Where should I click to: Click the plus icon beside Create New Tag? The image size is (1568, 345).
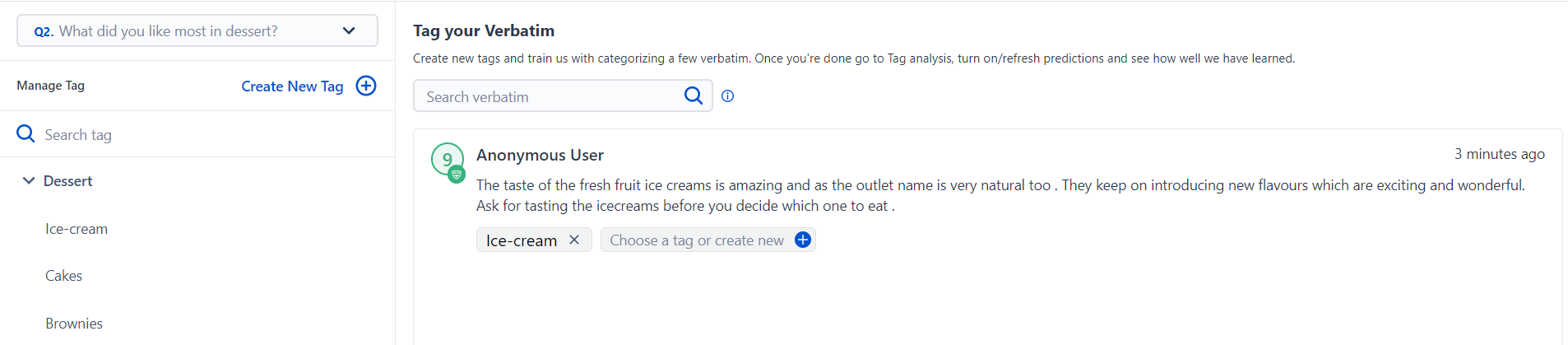[366, 86]
